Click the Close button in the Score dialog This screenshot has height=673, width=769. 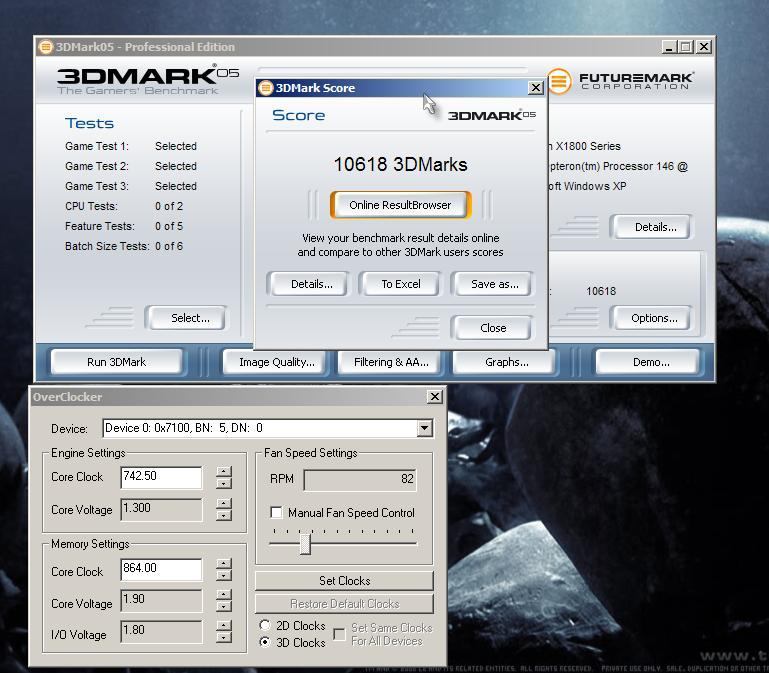492,328
